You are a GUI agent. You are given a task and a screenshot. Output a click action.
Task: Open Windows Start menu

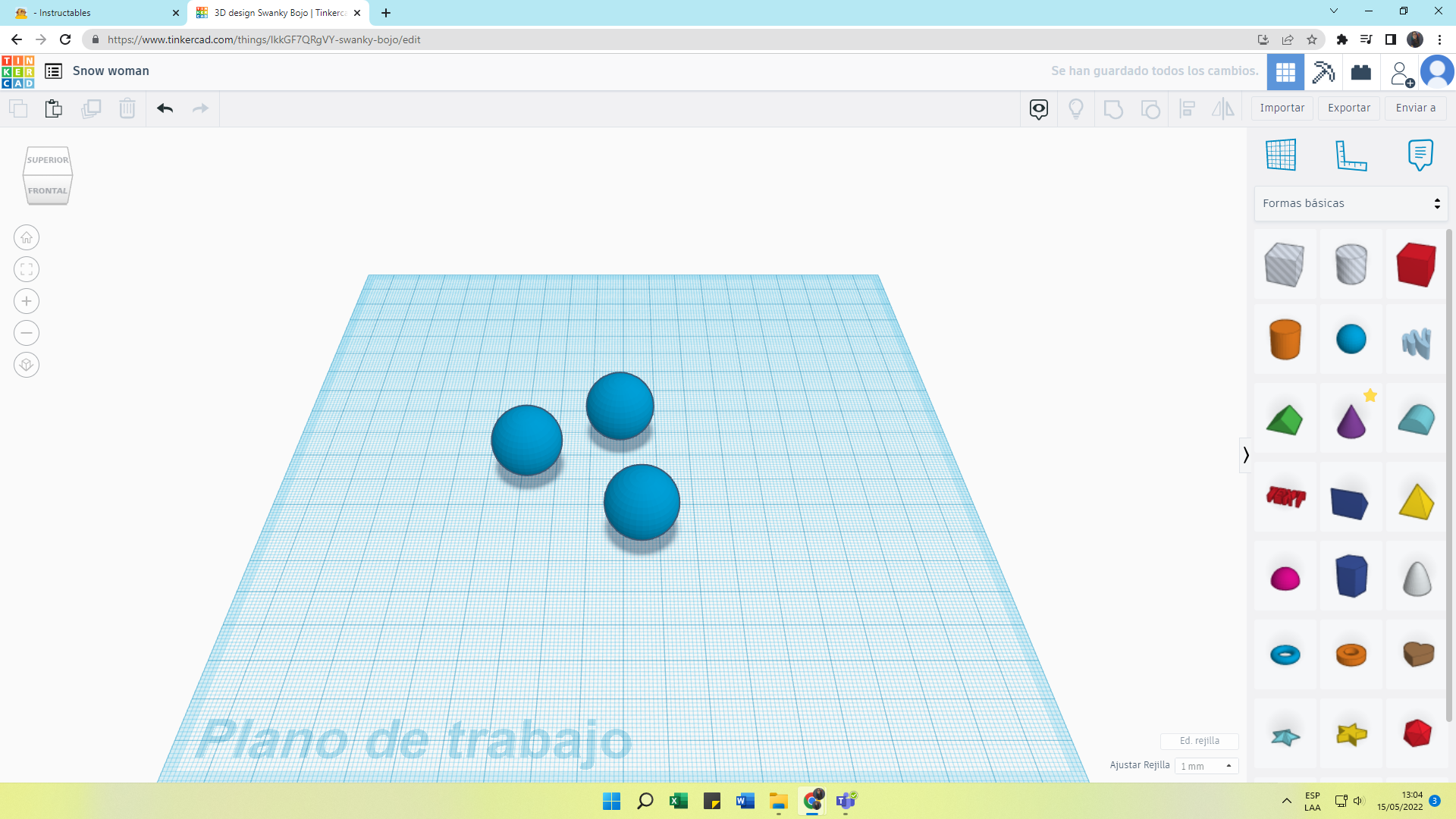coord(611,801)
